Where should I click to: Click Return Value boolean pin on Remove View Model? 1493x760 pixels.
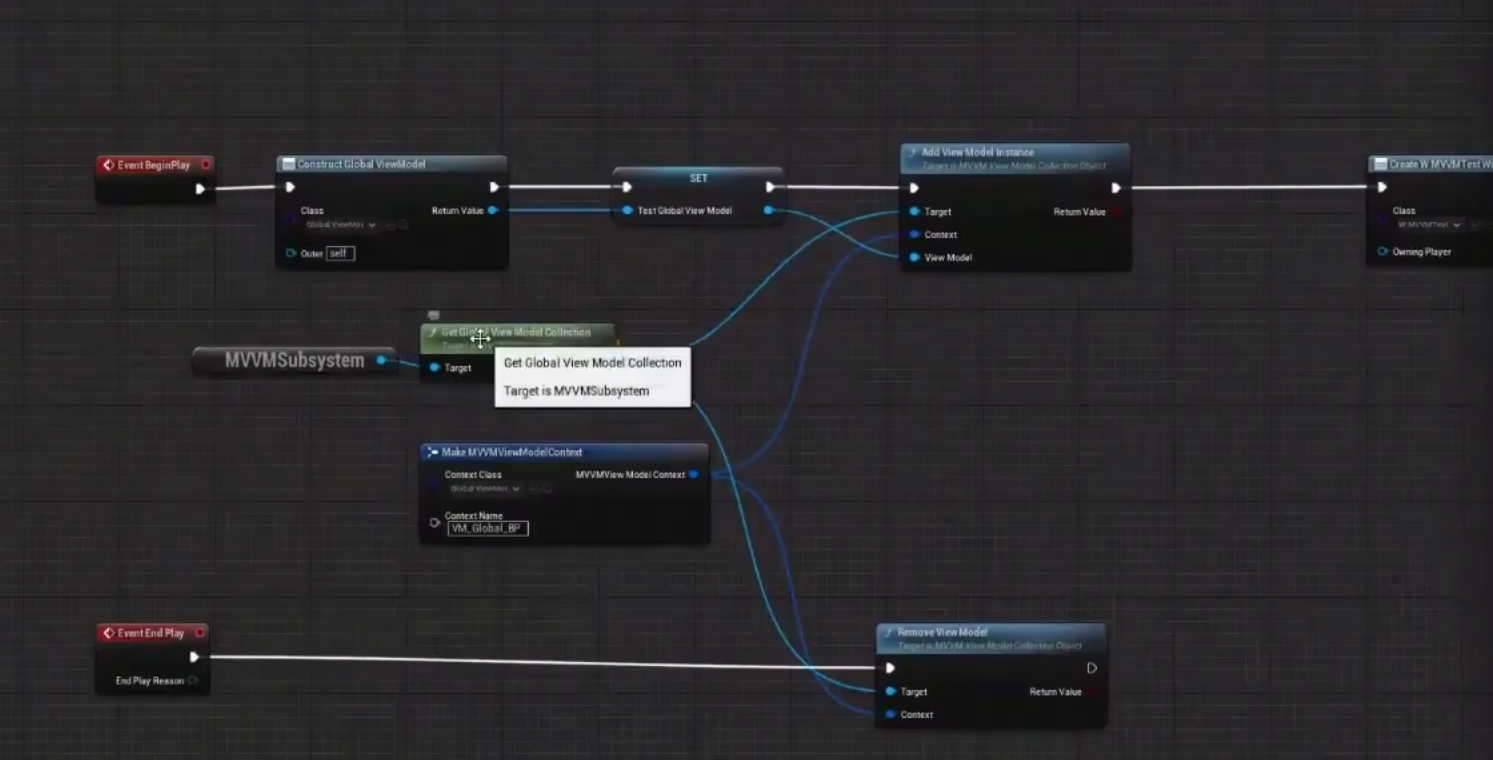click(1092, 692)
